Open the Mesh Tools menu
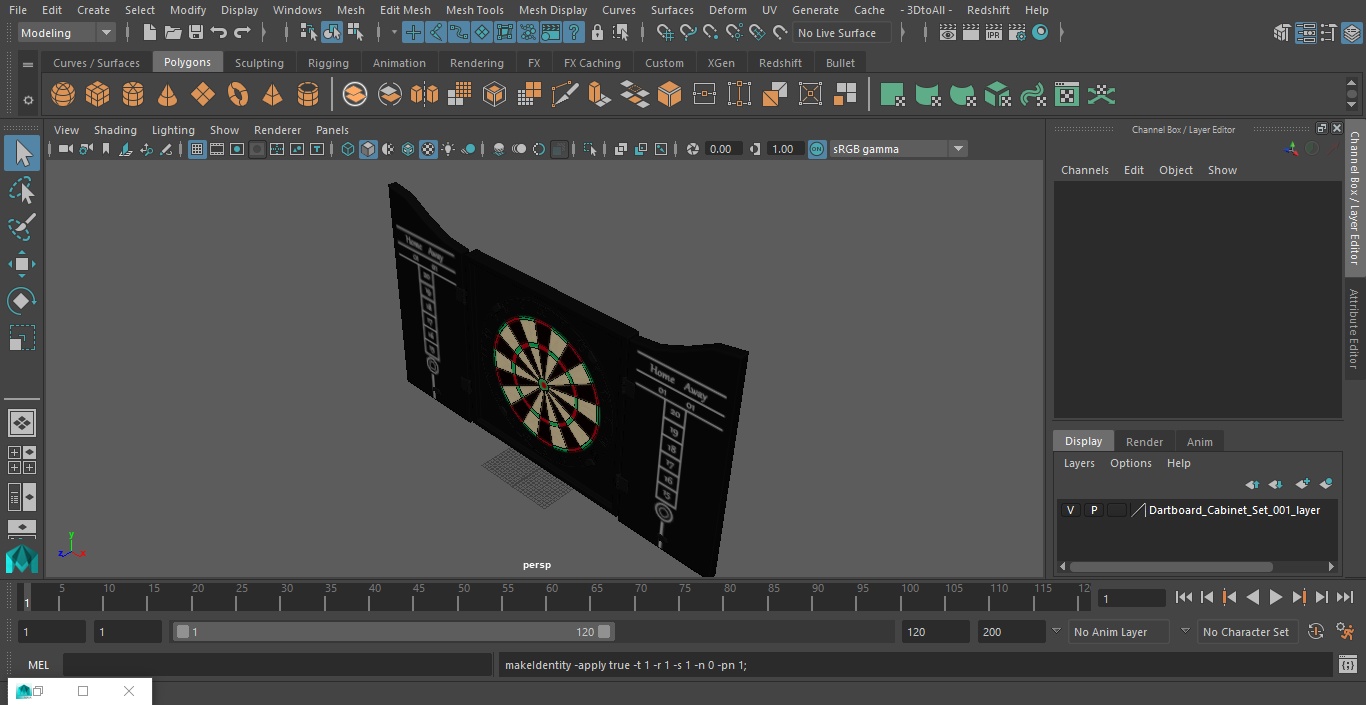 tap(474, 10)
